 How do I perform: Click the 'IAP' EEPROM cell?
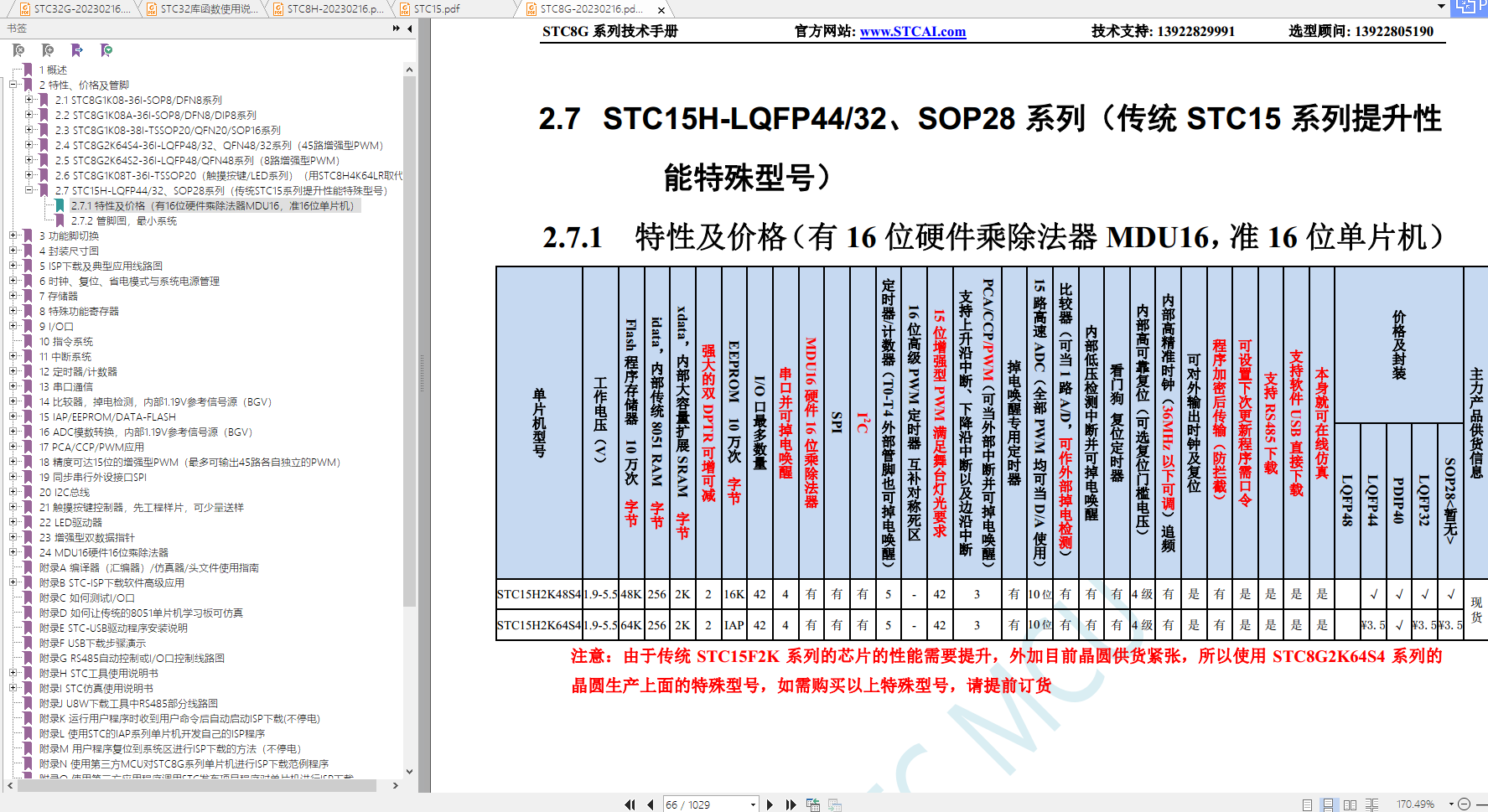pos(734,624)
